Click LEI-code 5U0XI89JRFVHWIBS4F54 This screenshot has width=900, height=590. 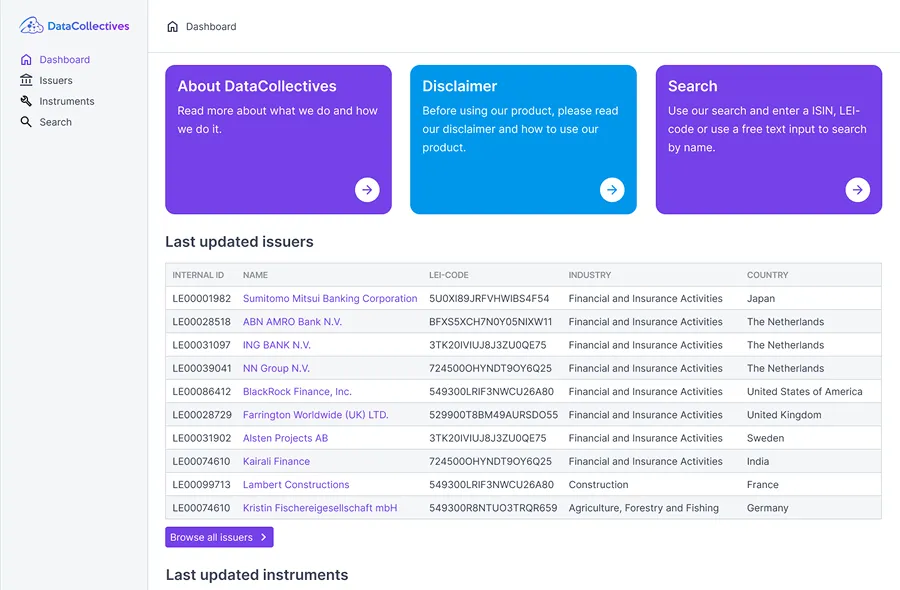(x=489, y=298)
